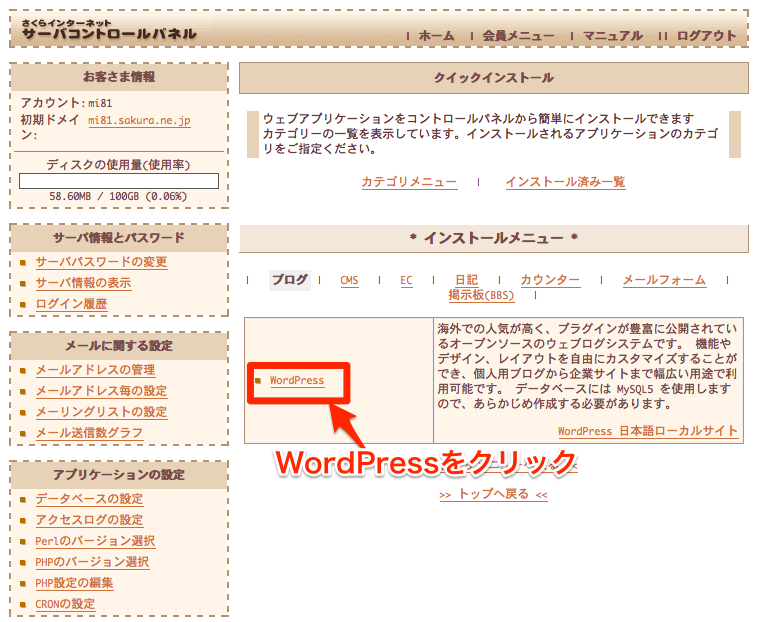Click the ディスクの使用量(使用率) label

(119, 165)
